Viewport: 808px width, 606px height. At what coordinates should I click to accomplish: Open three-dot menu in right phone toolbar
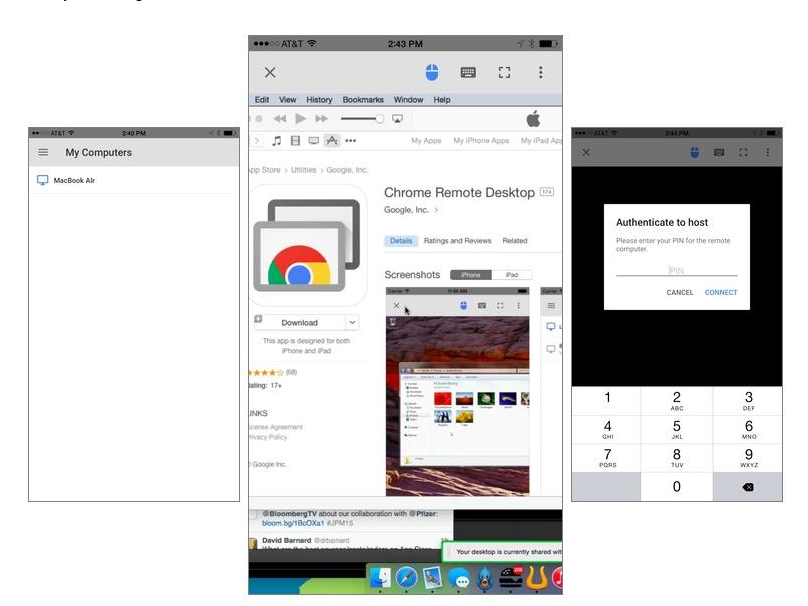[x=768, y=153]
